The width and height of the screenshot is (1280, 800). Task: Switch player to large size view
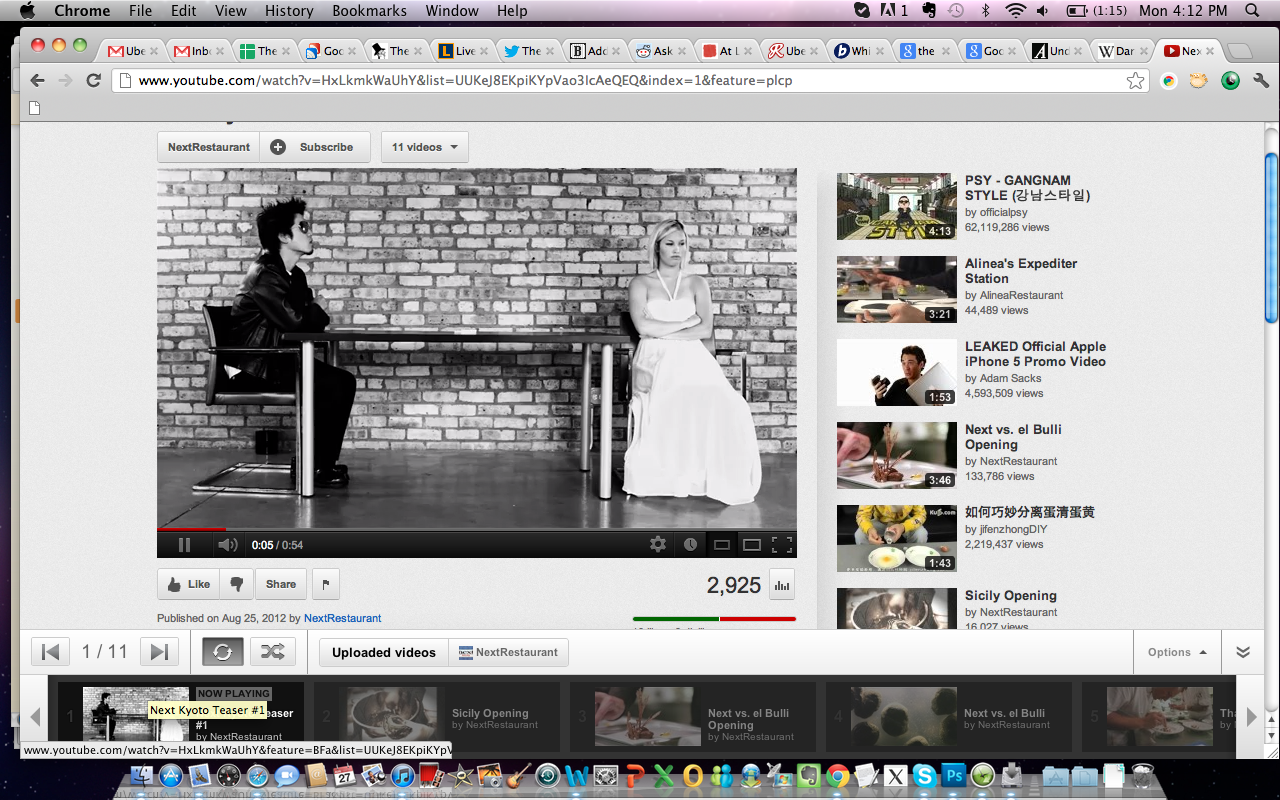[751, 545]
